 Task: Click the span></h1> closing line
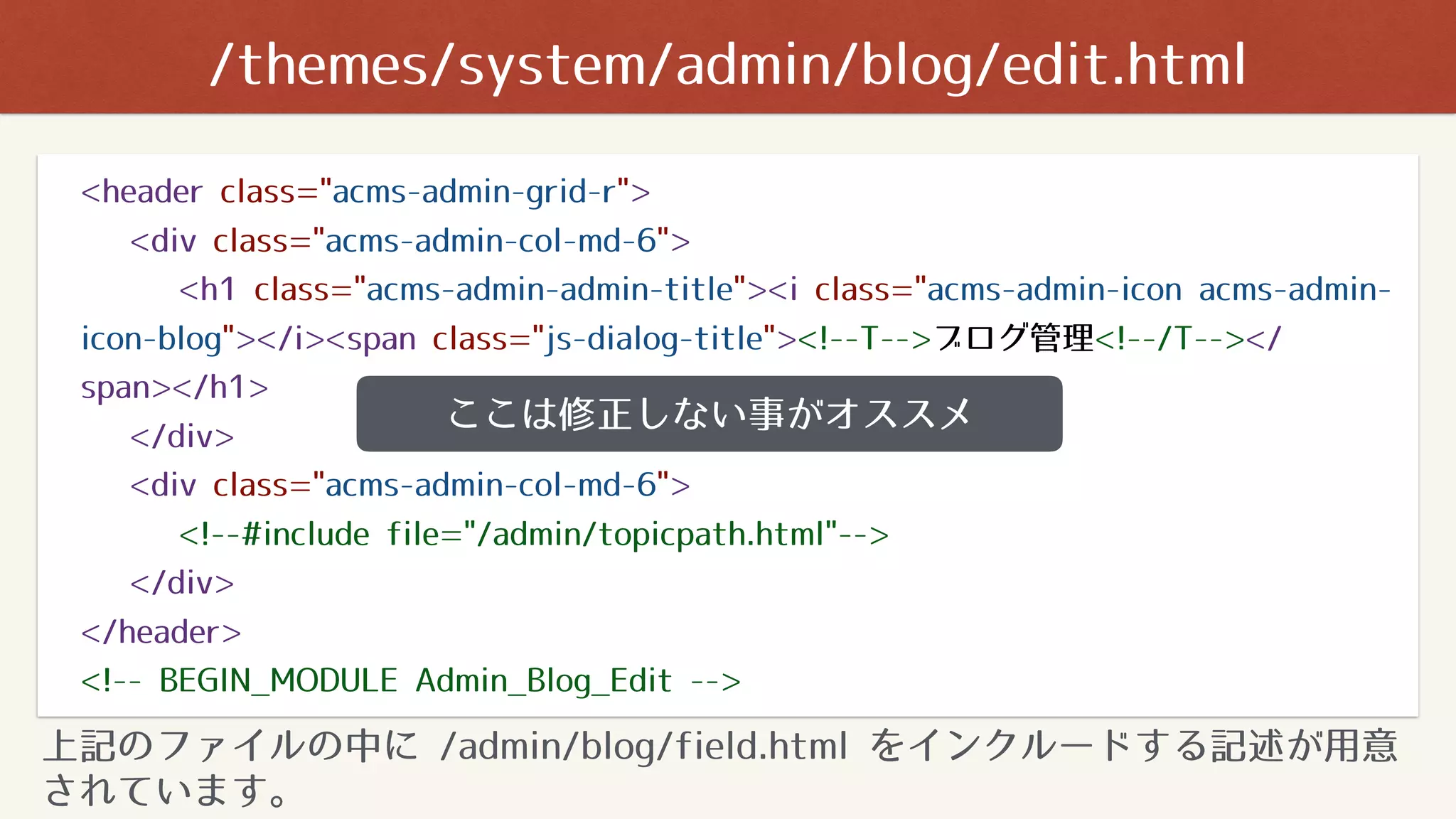174,387
